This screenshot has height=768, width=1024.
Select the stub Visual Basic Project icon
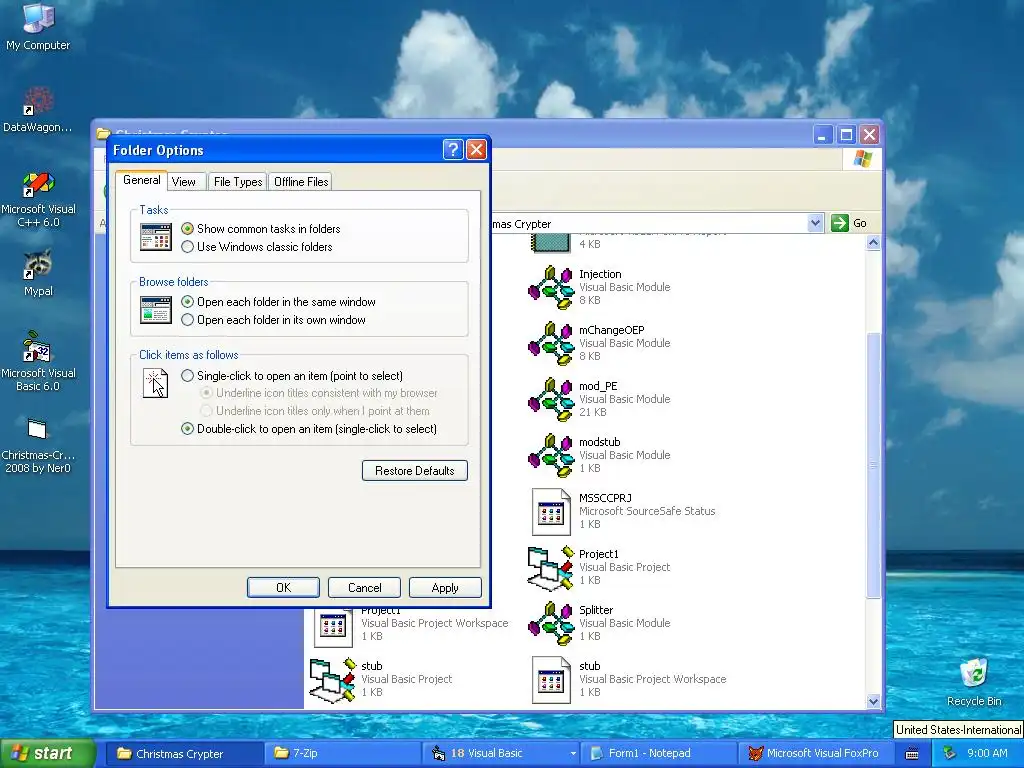tap(333, 680)
